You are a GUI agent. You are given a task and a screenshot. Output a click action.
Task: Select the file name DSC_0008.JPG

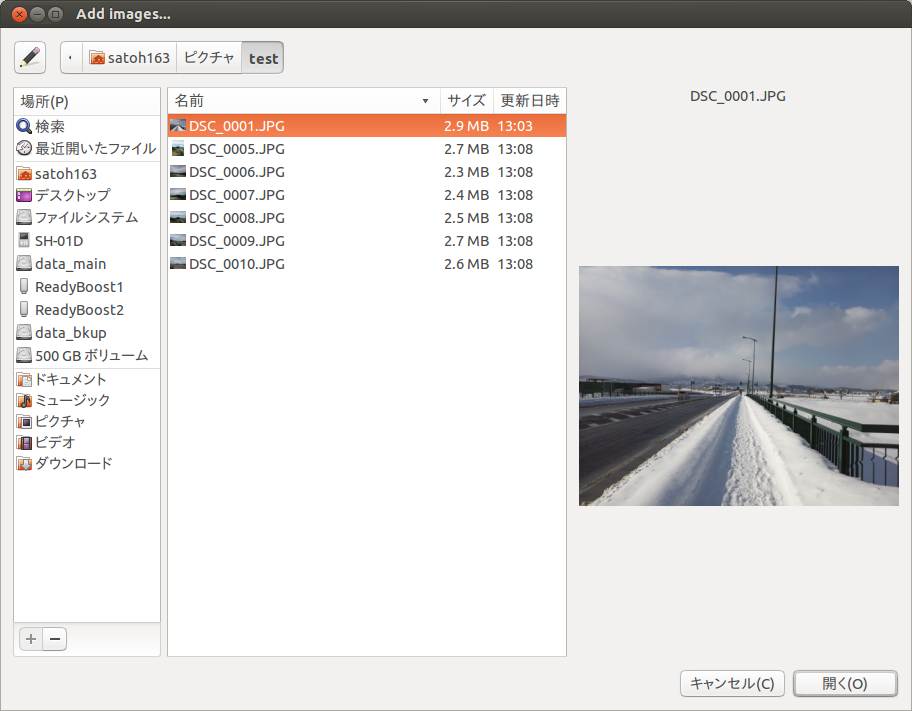point(237,218)
